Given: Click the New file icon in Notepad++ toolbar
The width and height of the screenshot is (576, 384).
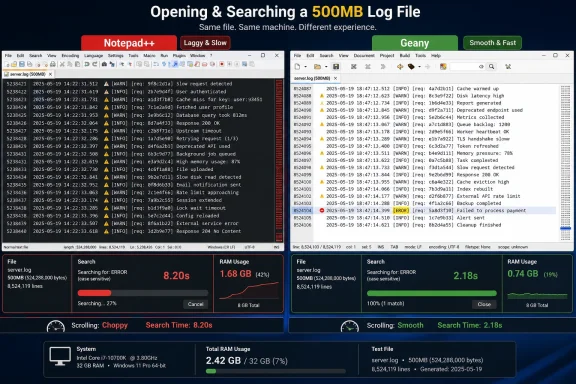Looking at the screenshot, I should (x=7, y=64).
